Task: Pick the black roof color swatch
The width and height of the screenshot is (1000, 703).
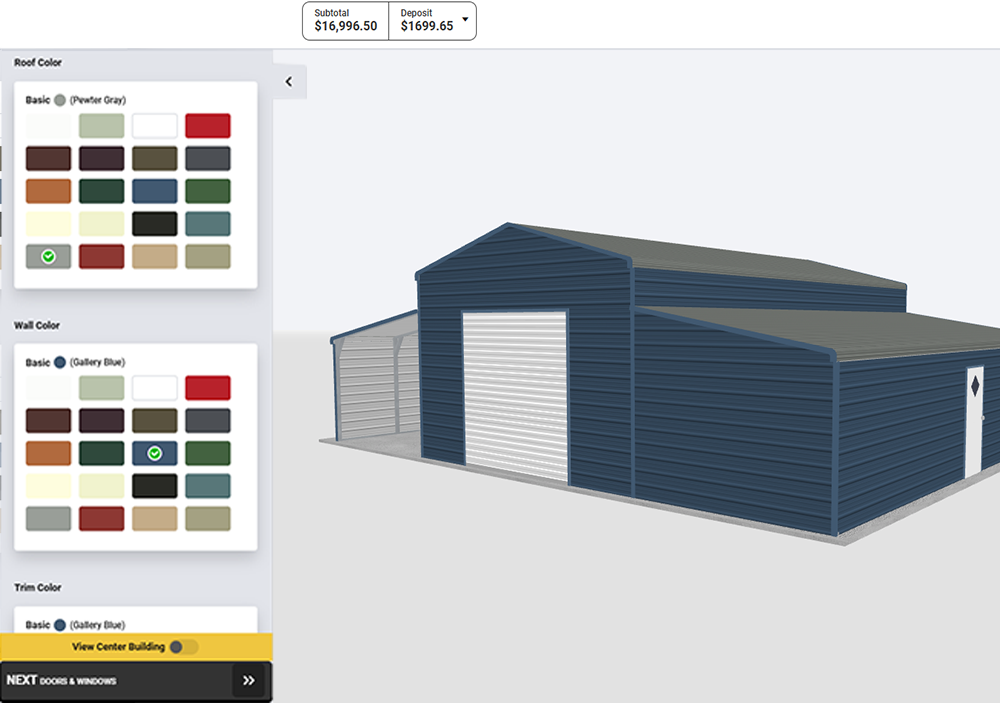Action: tap(154, 224)
